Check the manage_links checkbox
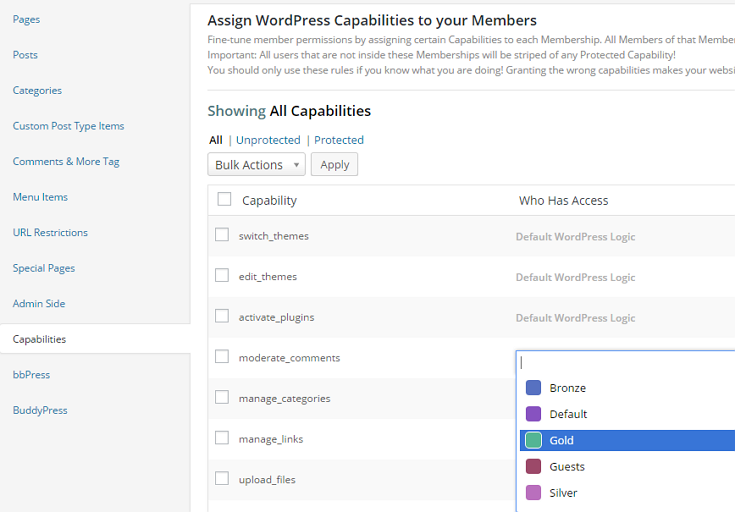The image size is (735, 512). point(222,438)
